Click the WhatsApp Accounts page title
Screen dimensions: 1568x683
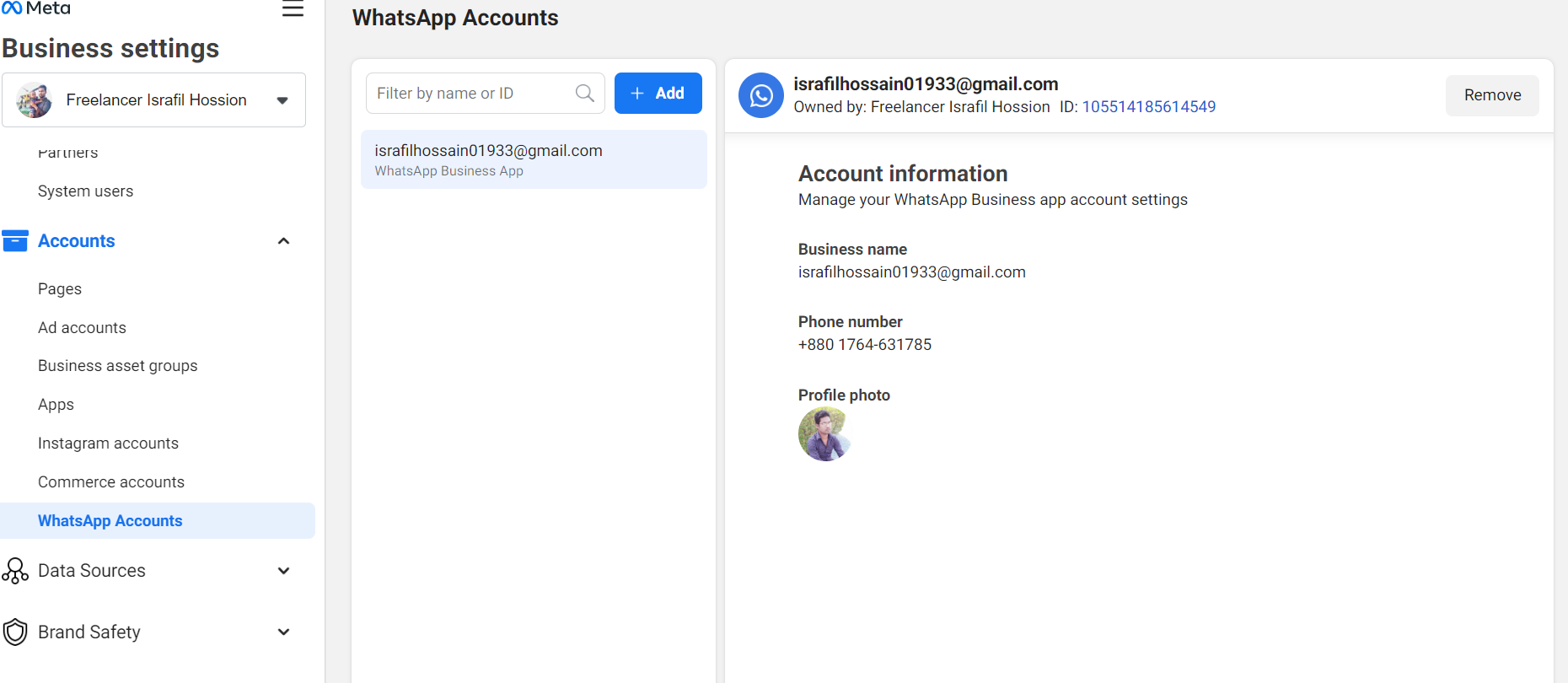(455, 18)
